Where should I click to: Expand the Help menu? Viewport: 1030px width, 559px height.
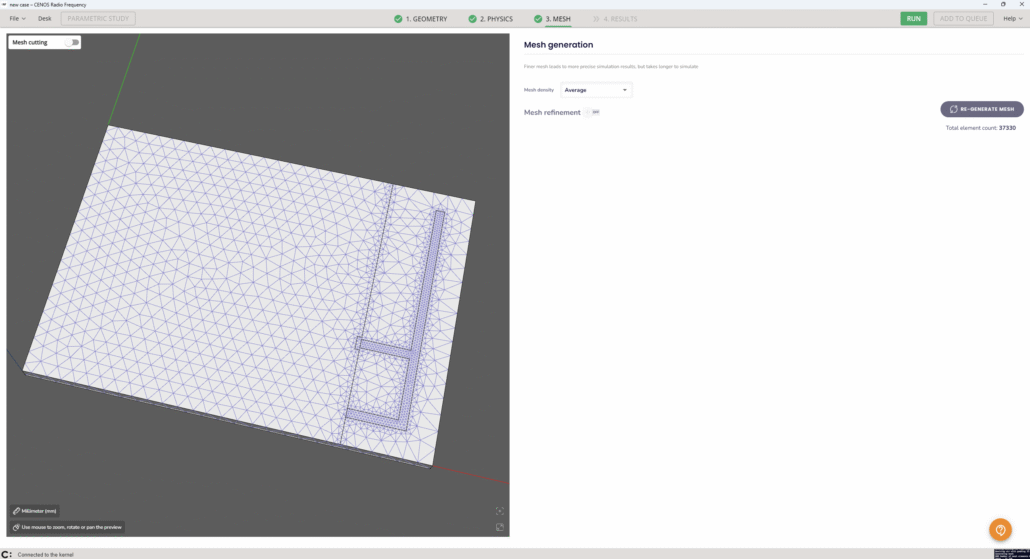1012,19
